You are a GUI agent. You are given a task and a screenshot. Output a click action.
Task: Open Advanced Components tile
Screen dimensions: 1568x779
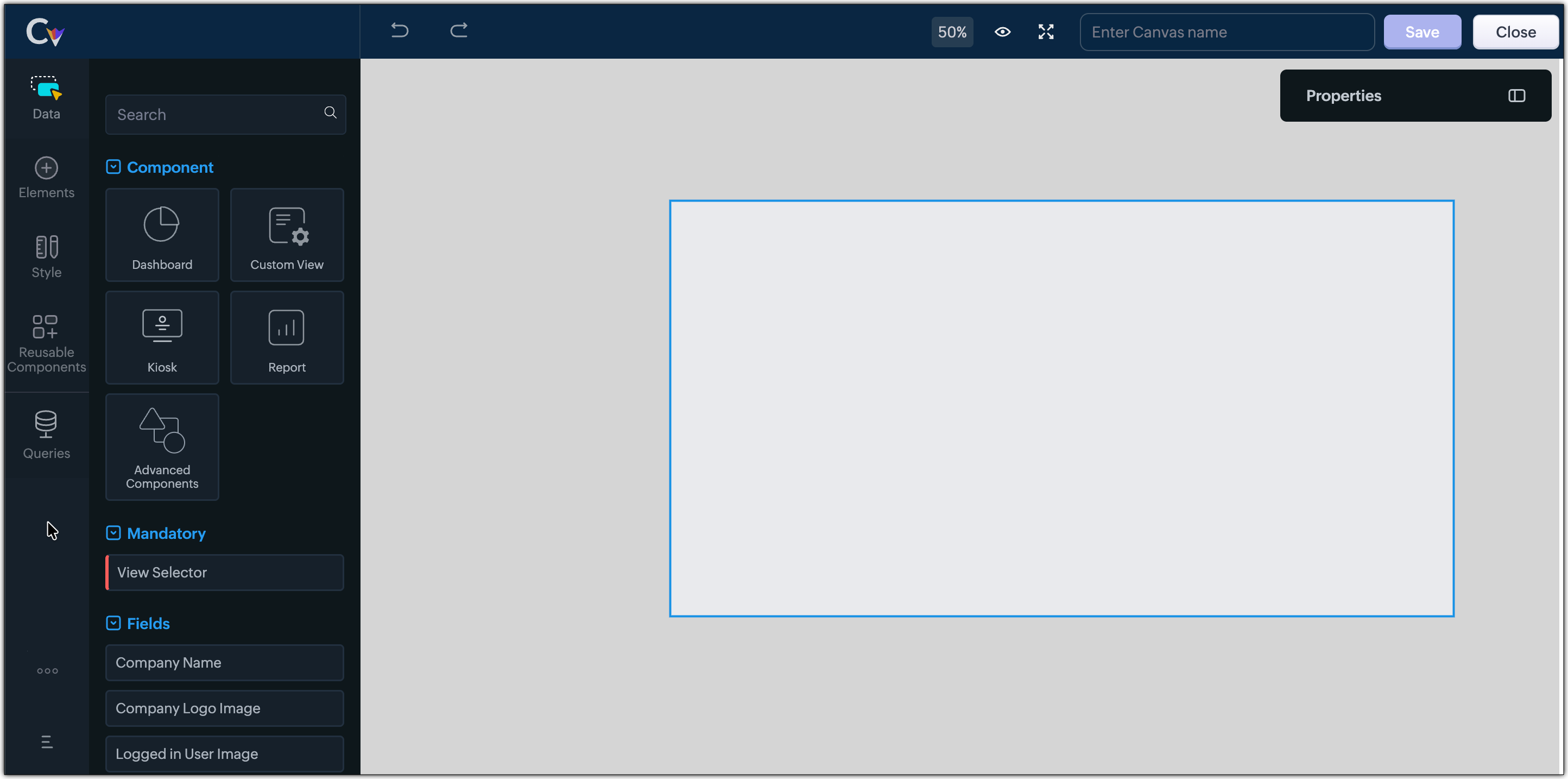point(162,447)
